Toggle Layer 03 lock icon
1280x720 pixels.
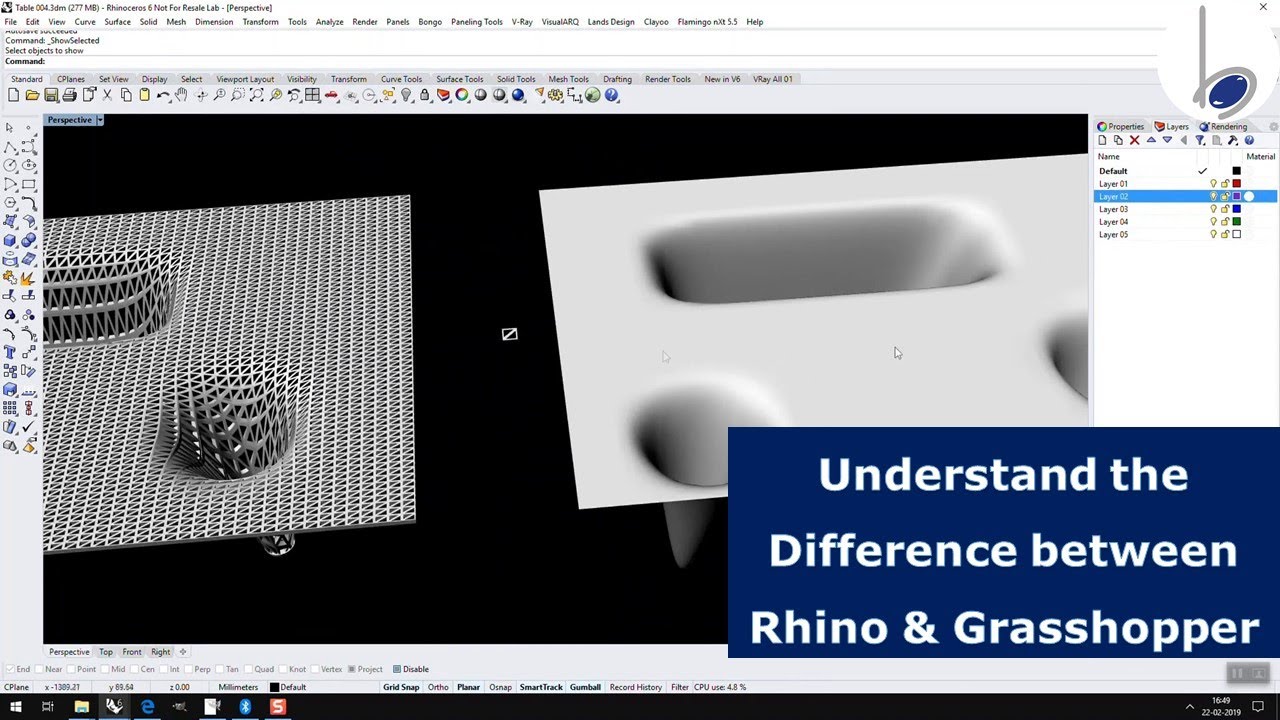[x=1225, y=209]
